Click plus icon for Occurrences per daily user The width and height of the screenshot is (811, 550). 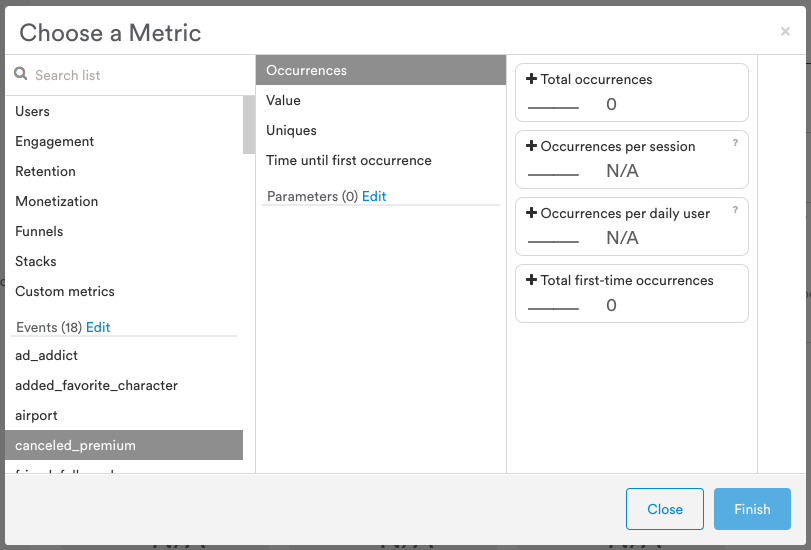click(531, 213)
